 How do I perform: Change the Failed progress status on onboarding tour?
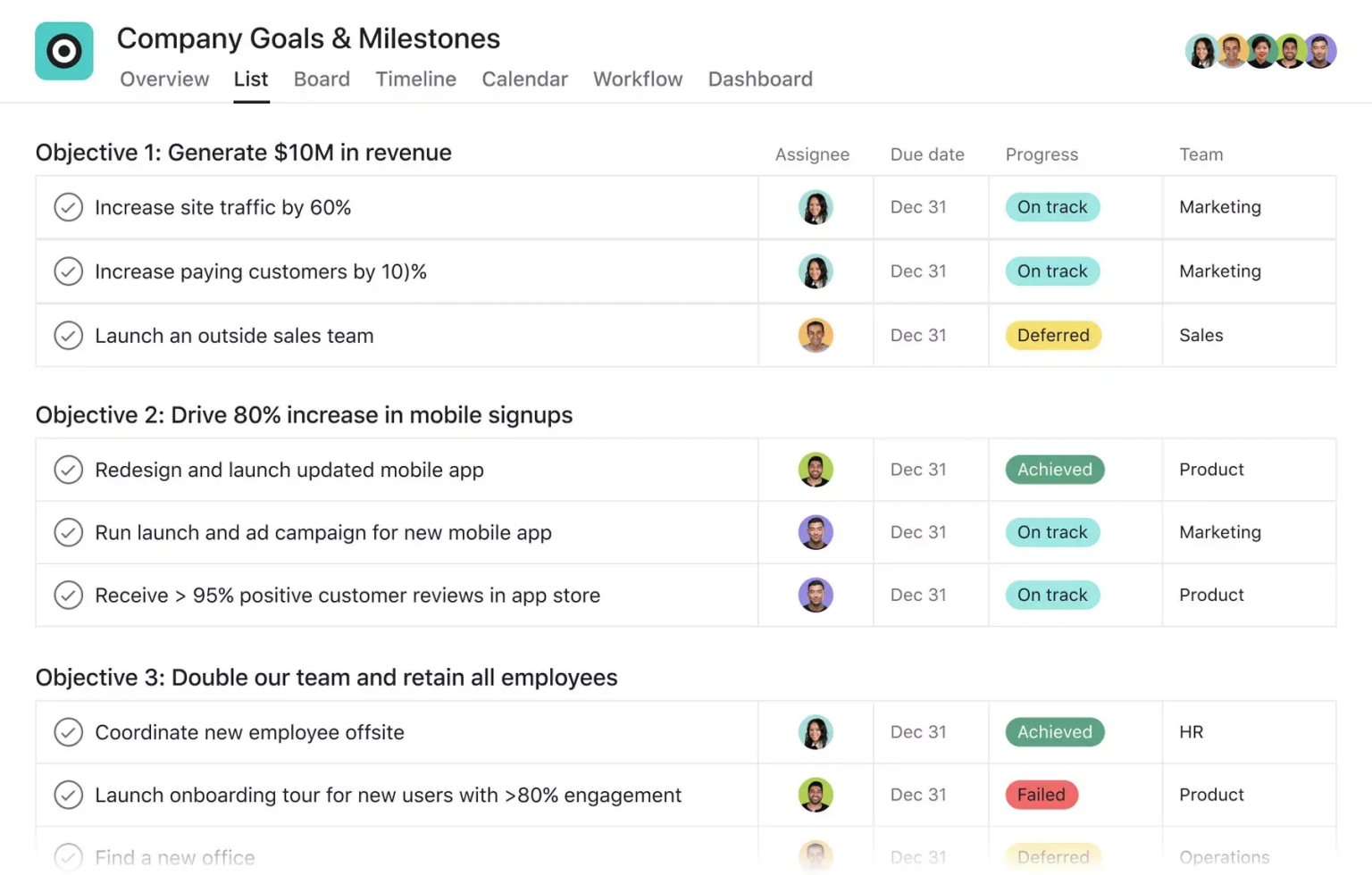pos(1041,795)
